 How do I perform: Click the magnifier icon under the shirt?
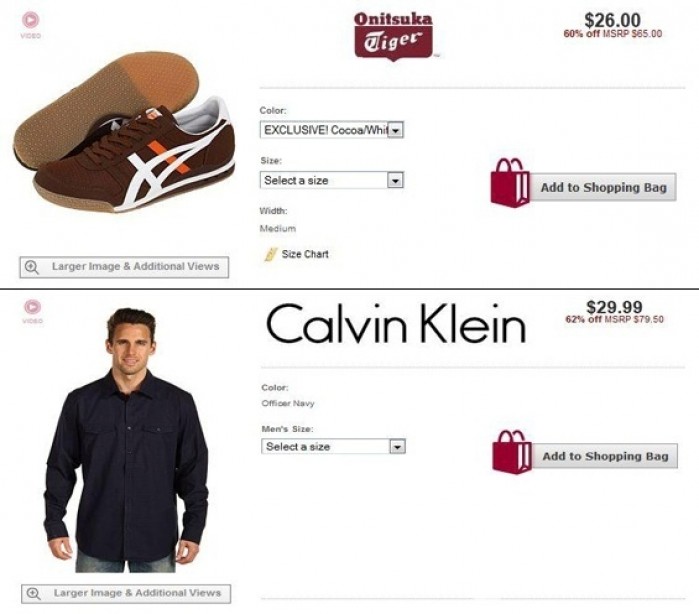33,593
